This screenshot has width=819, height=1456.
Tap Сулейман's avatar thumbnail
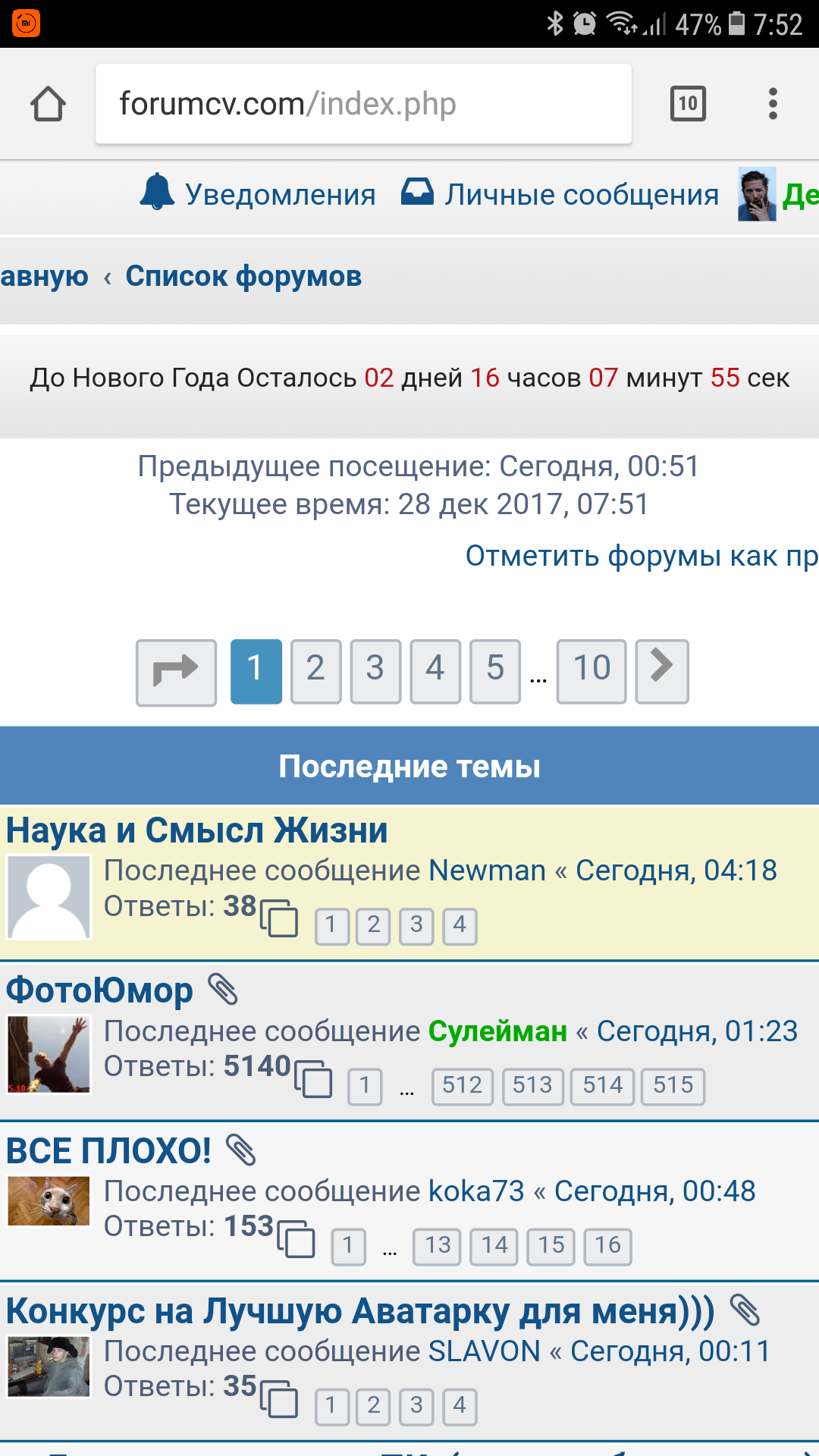tap(49, 1054)
